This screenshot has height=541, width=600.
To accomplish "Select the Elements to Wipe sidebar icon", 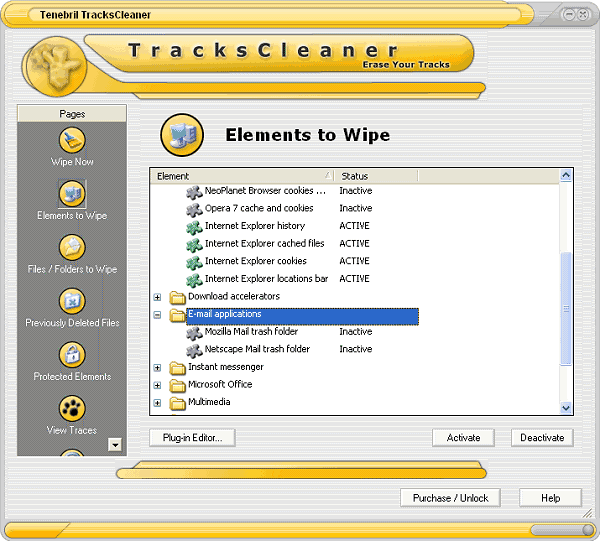I will click(72, 193).
